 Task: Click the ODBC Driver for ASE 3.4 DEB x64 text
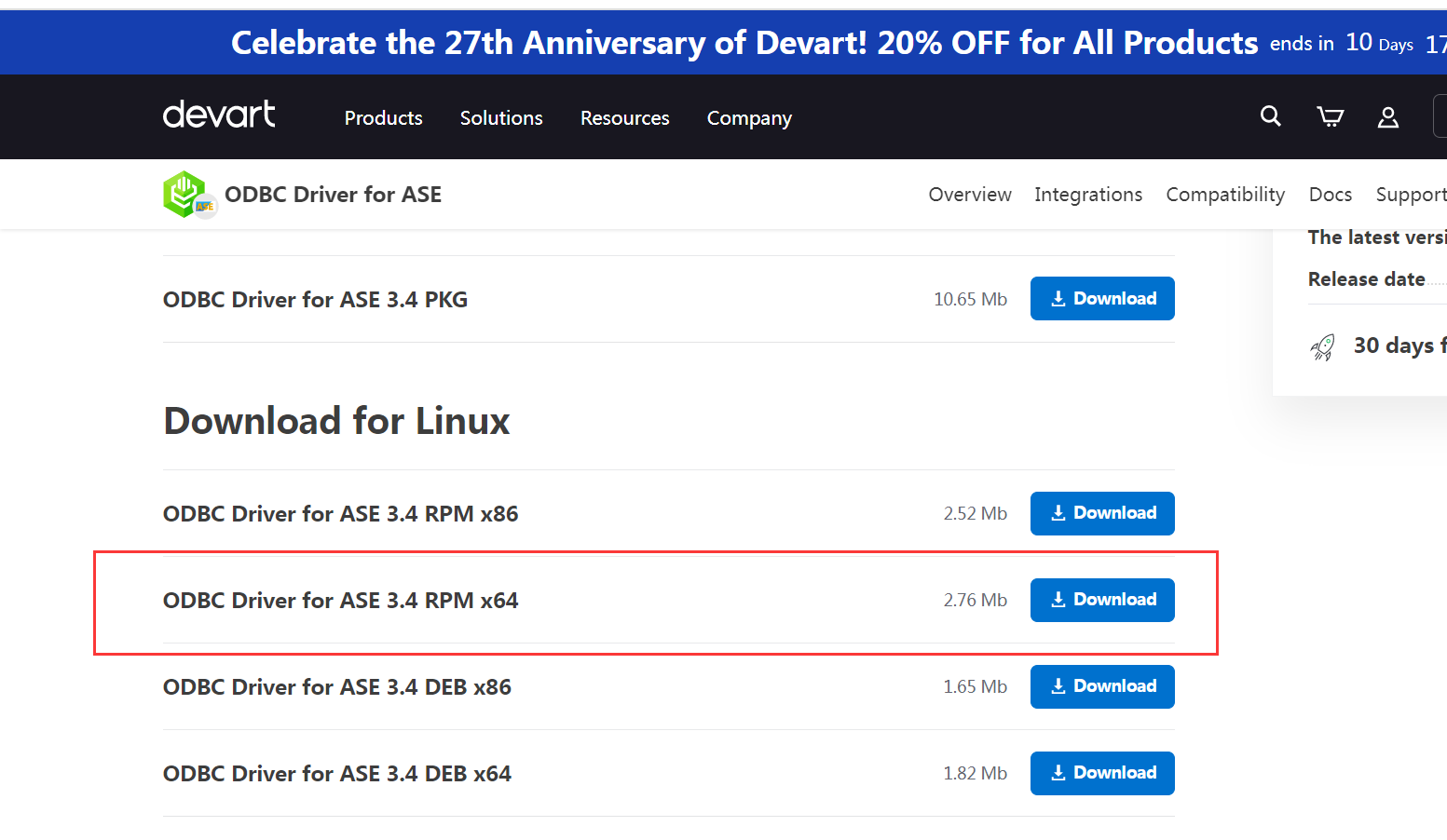click(337, 774)
